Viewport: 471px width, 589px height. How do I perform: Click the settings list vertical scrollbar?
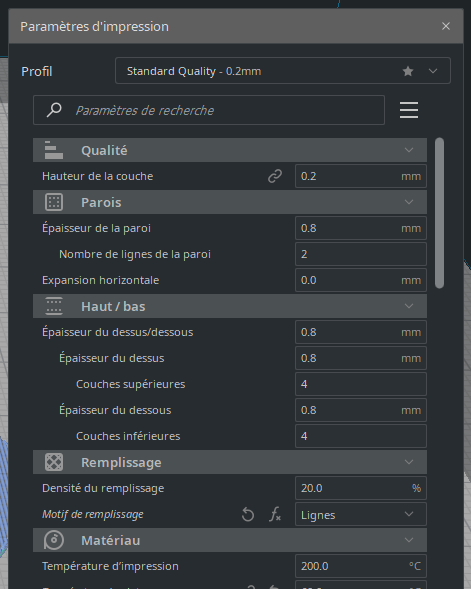pos(439,213)
